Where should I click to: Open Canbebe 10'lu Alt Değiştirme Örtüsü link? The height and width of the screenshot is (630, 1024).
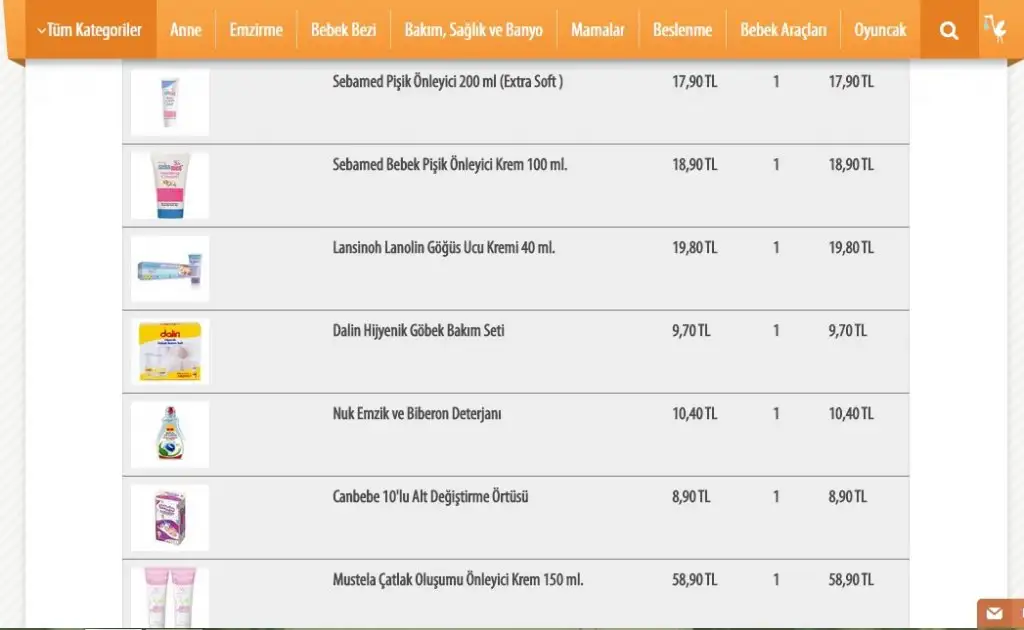[x=430, y=497]
